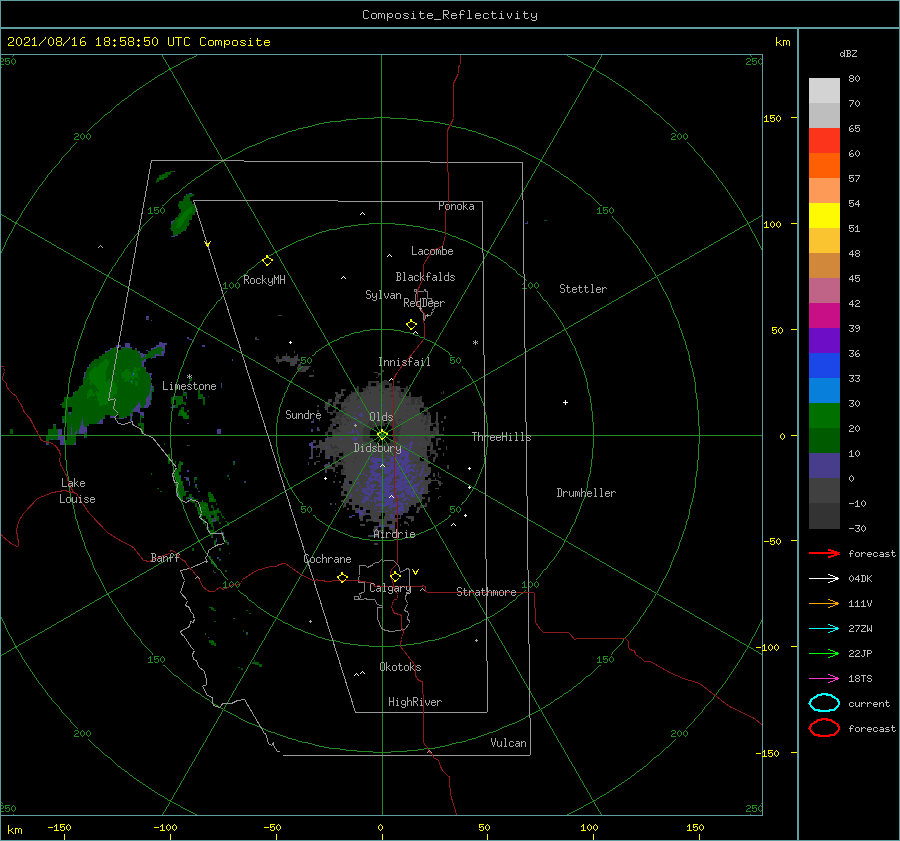Click the ThreeHills town label
The width and height of the screenshot is (900, 841).
coord(501,437)
